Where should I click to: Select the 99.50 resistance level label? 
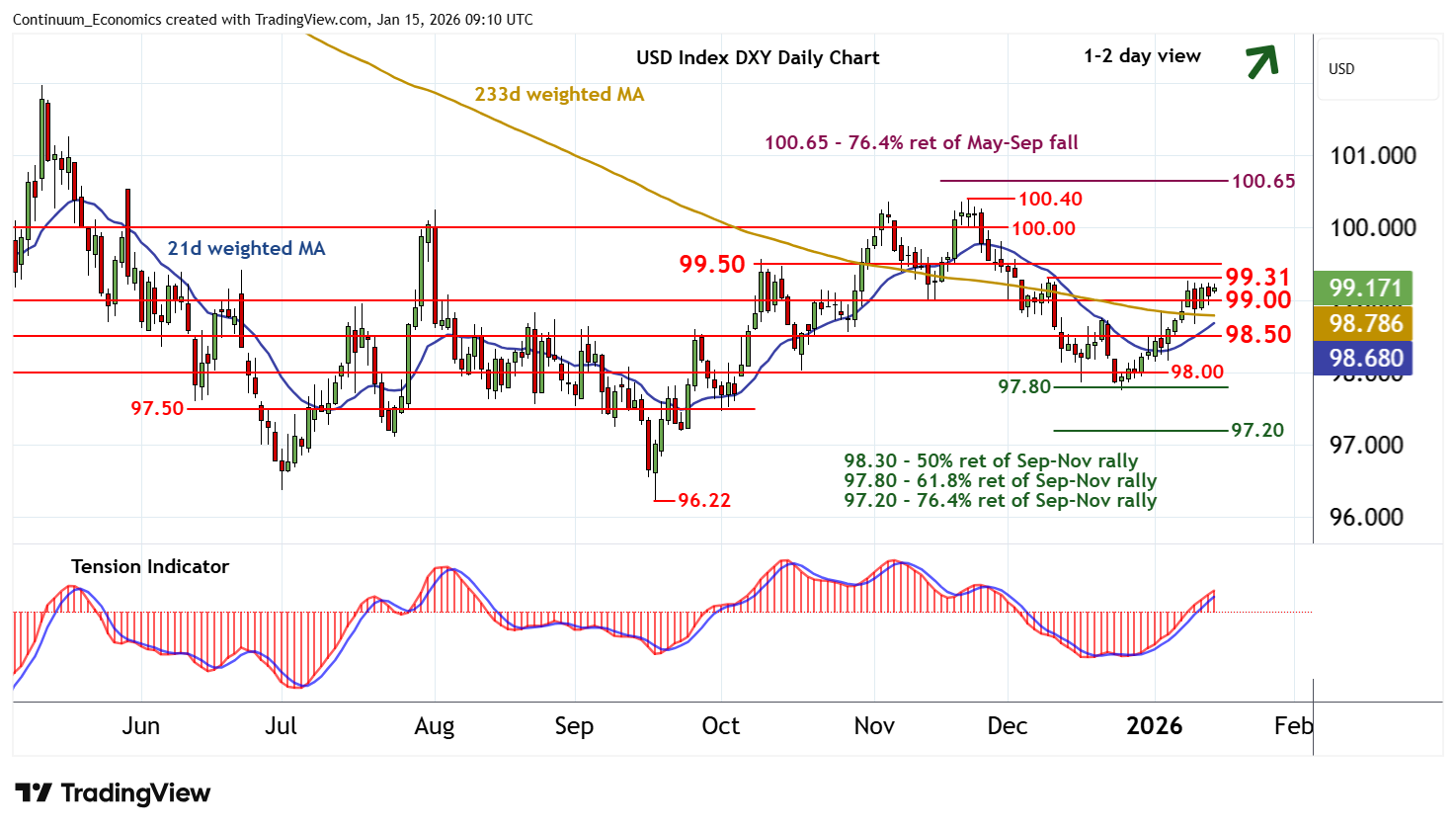(711, 264)
